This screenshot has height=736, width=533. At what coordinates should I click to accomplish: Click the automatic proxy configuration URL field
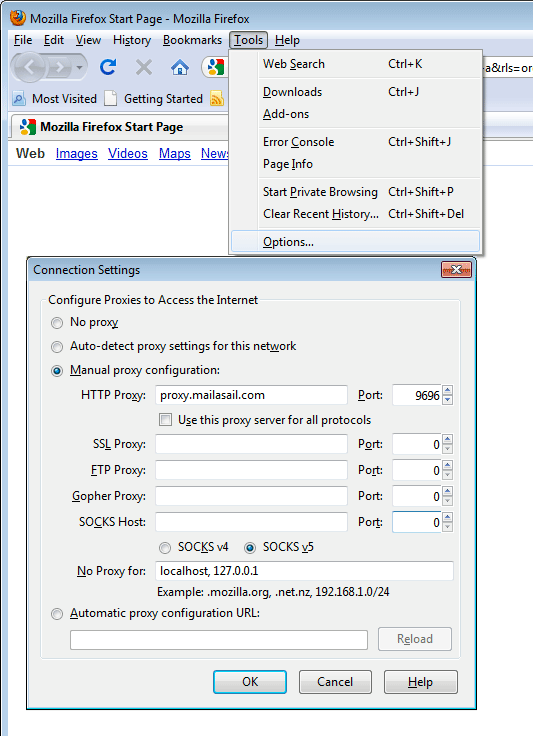coord(219,640)
